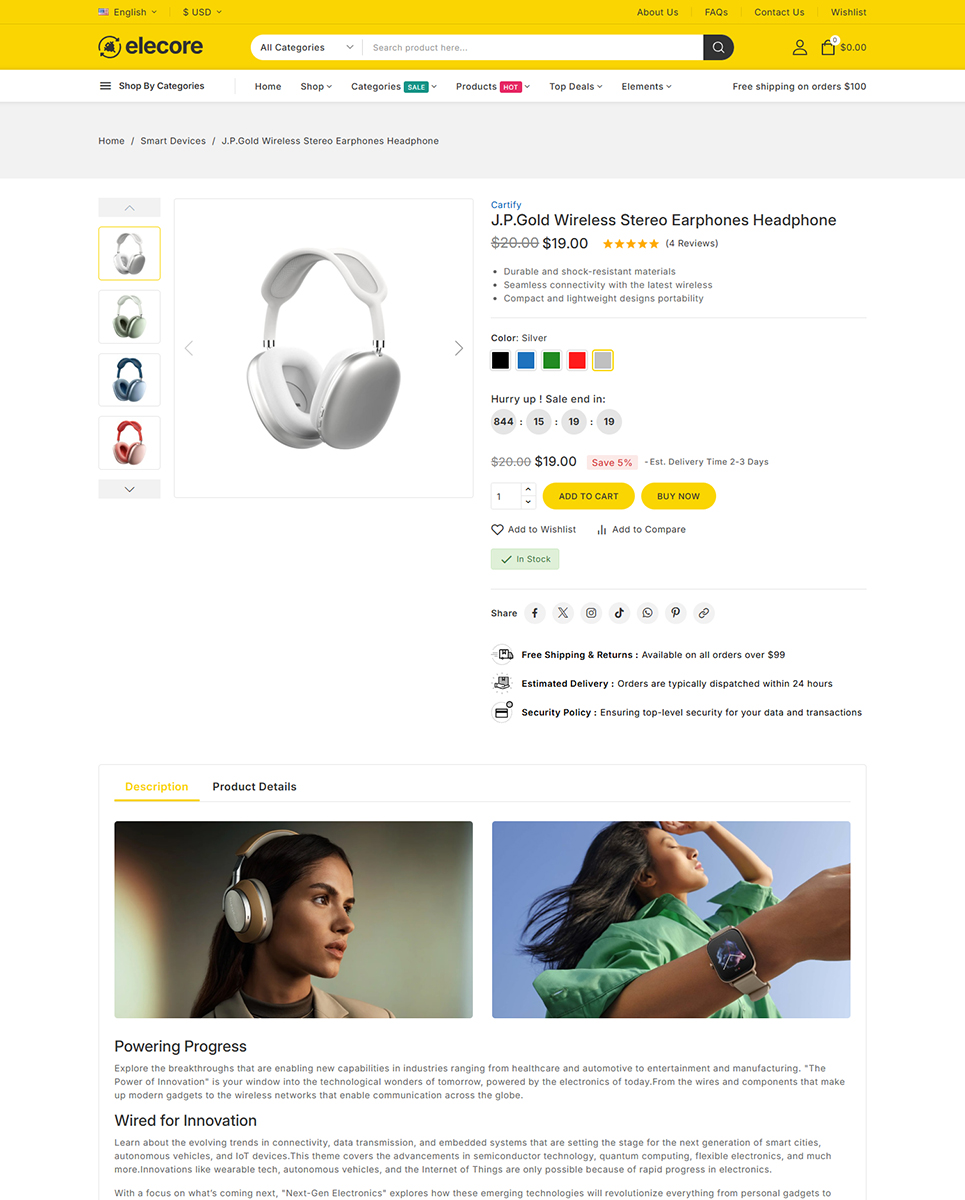This screenshot has width=965, height=1200.
Task: Expand the English language selector
Action: tap(128, 12)
